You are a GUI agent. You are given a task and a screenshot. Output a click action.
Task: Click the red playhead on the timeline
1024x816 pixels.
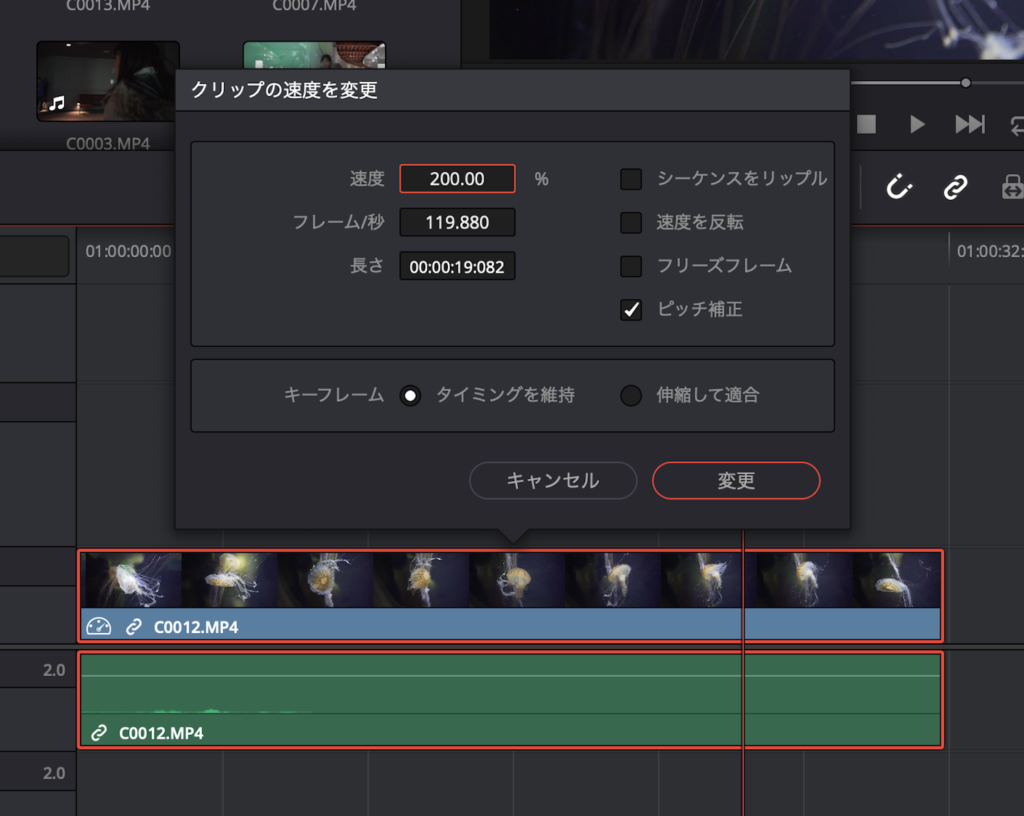(743, 672)
